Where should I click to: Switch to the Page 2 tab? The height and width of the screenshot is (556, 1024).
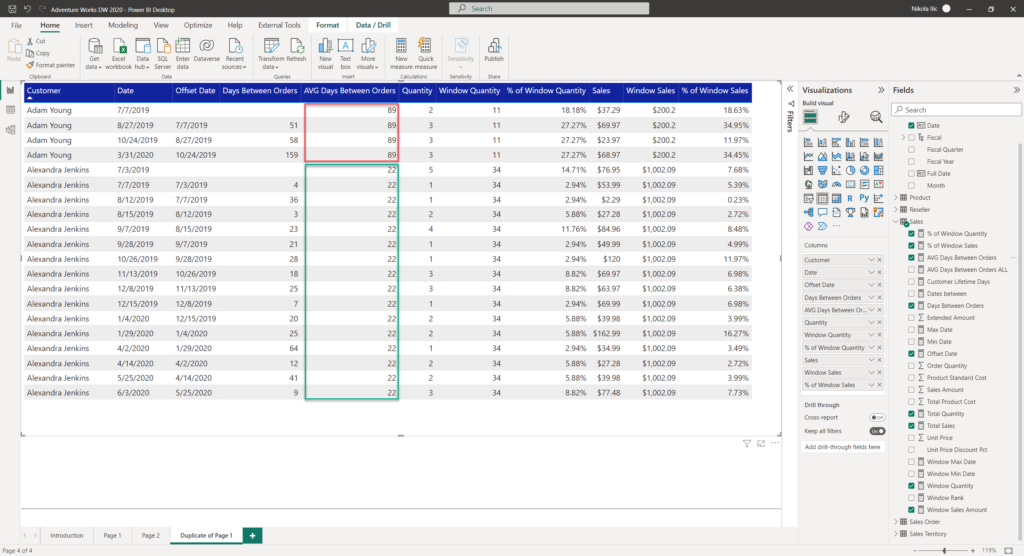point(150,535)
